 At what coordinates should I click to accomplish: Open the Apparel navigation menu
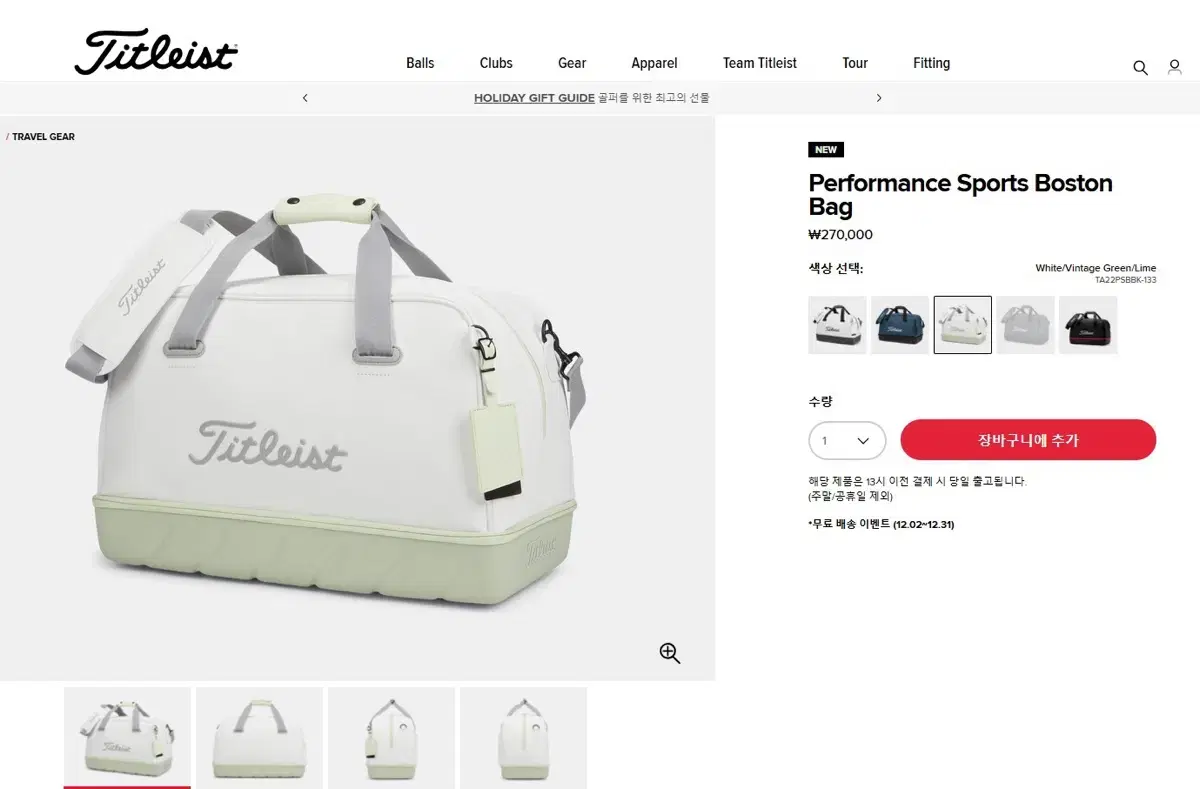tap(654, 63)
